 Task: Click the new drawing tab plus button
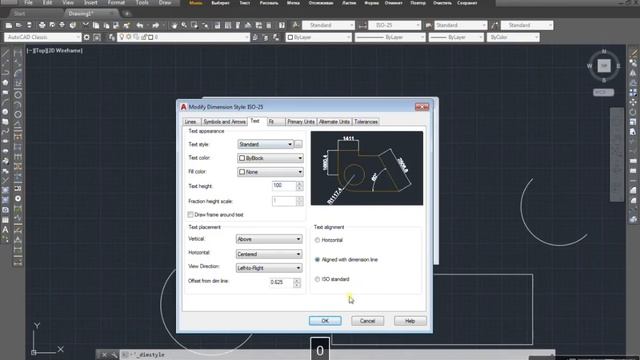click(x=127, y=13)
